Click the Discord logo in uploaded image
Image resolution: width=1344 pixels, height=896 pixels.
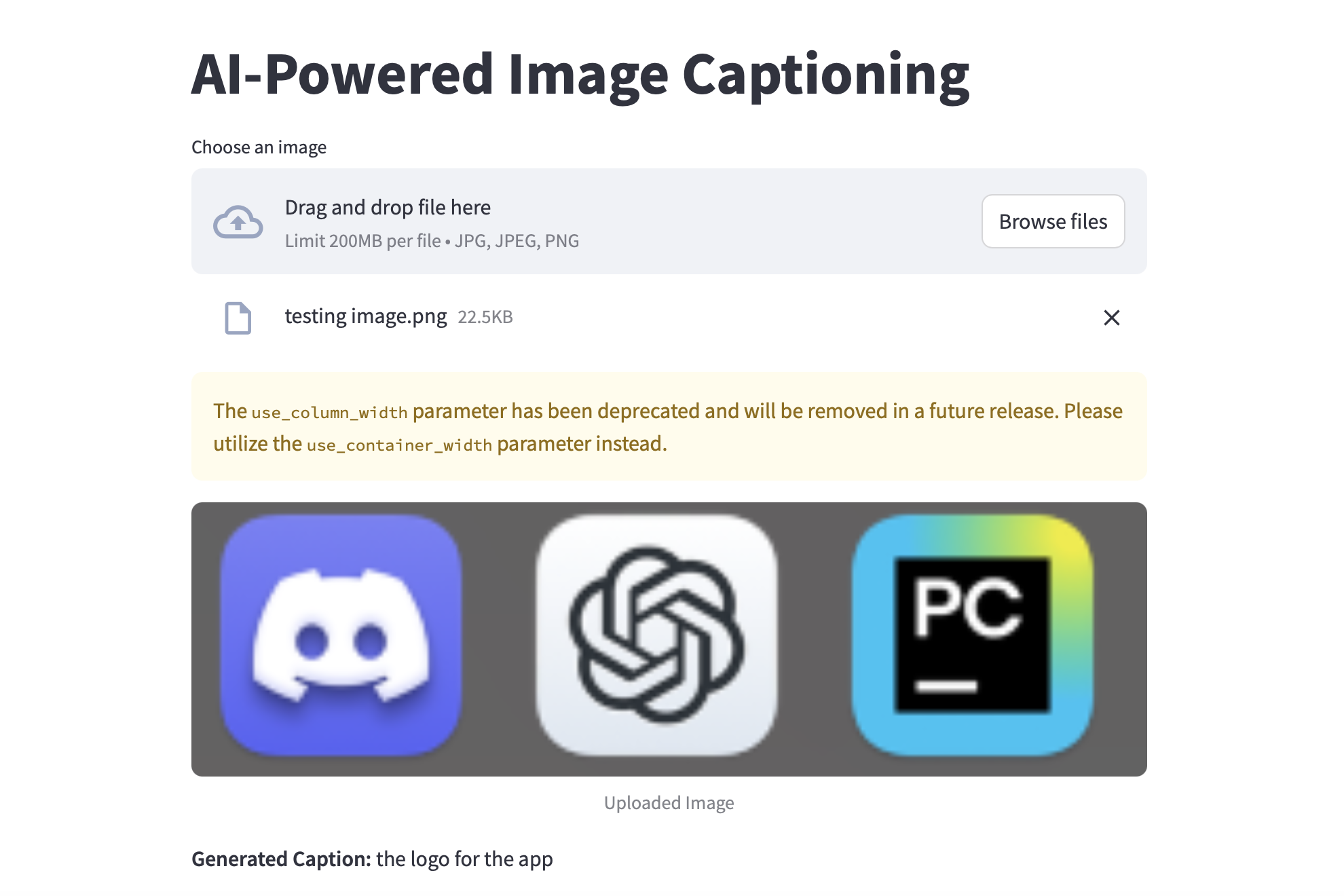point(341,635)
